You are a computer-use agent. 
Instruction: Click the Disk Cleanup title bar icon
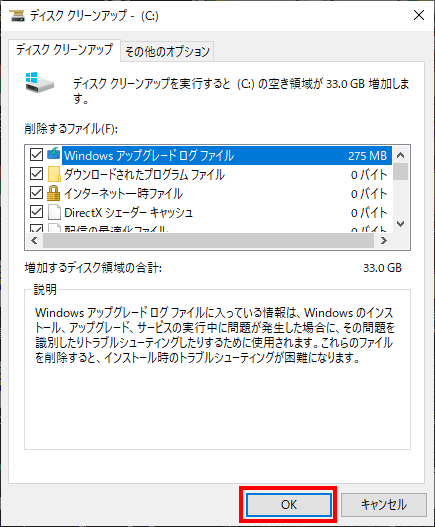click(x=17, y=15)
